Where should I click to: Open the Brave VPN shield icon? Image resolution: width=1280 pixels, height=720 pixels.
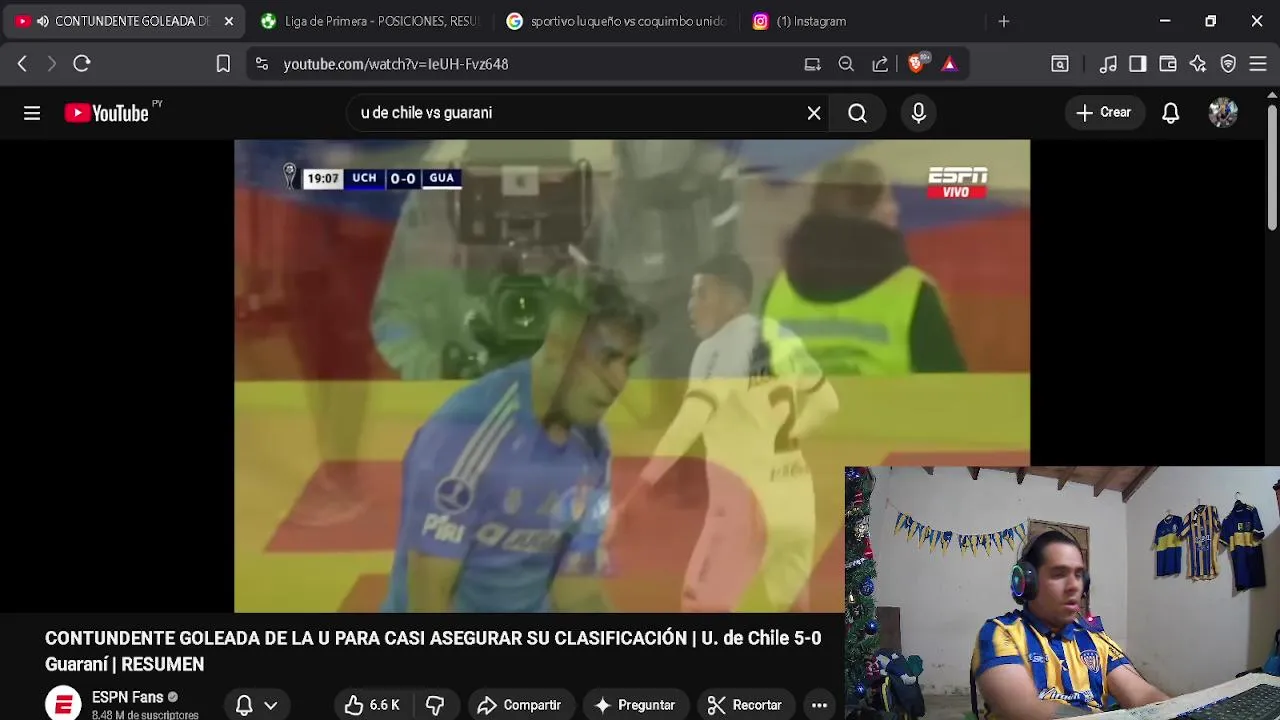pyautogui.click(x=1228, y=64)
